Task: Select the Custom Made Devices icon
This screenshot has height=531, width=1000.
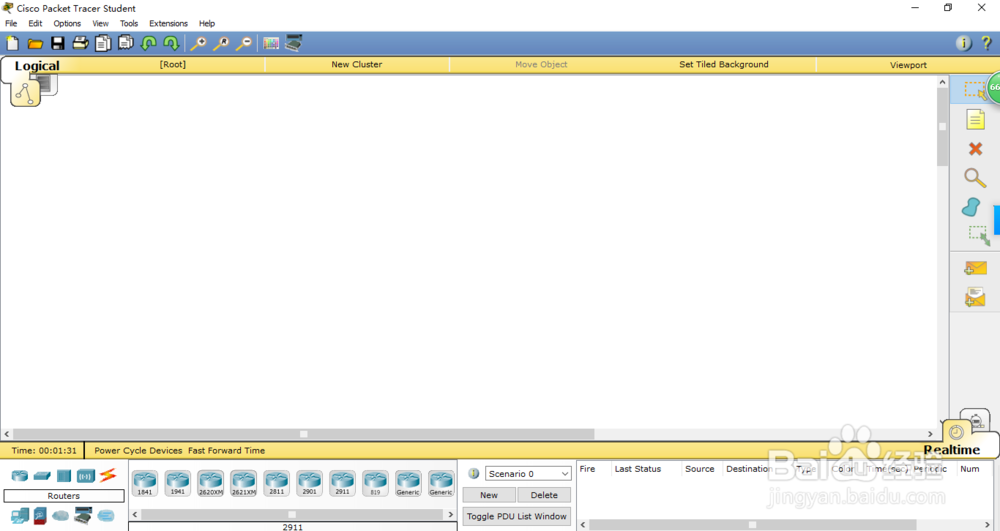Action: tap(83, 515)
